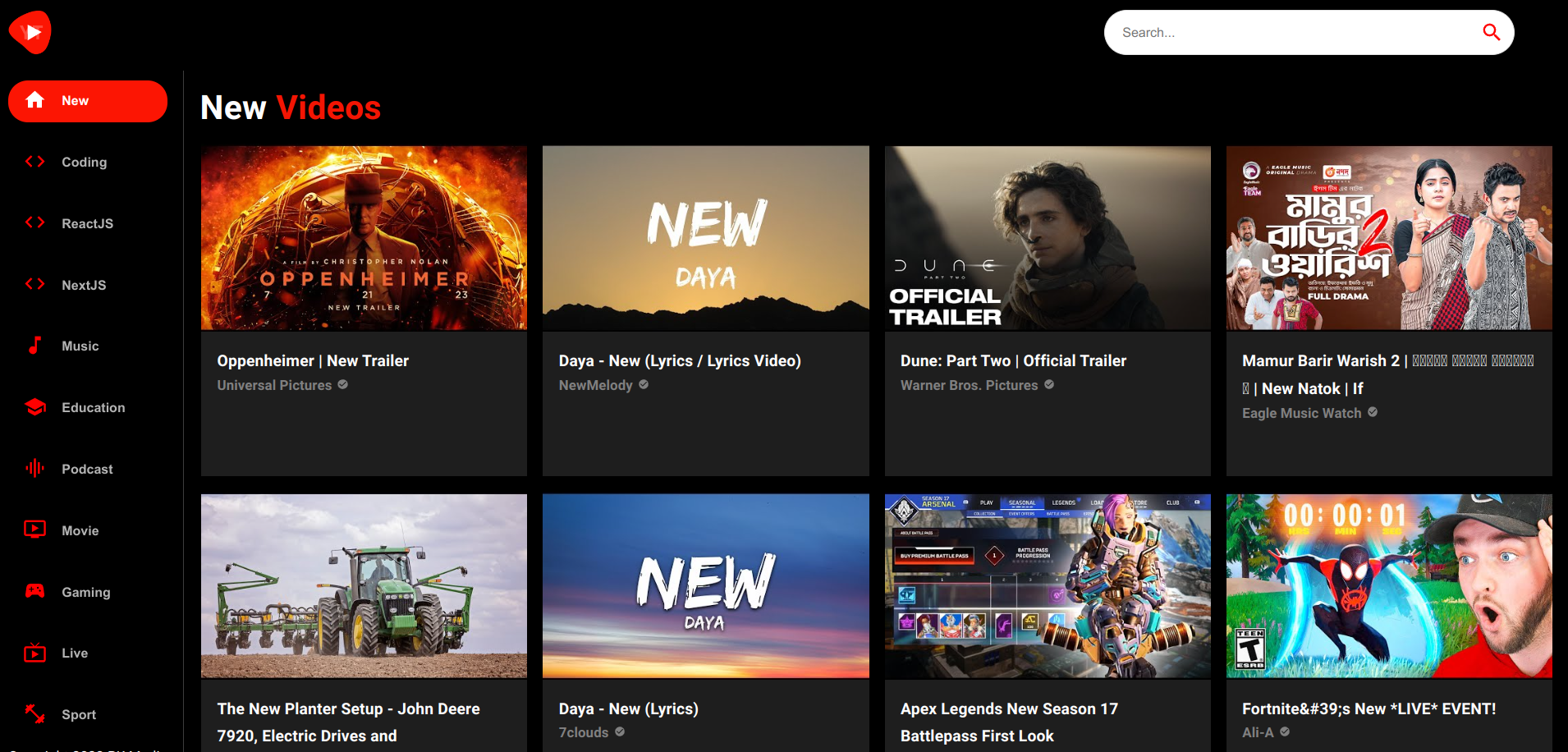Open the Oppenheimer New Trailer video

coord(364,238)
